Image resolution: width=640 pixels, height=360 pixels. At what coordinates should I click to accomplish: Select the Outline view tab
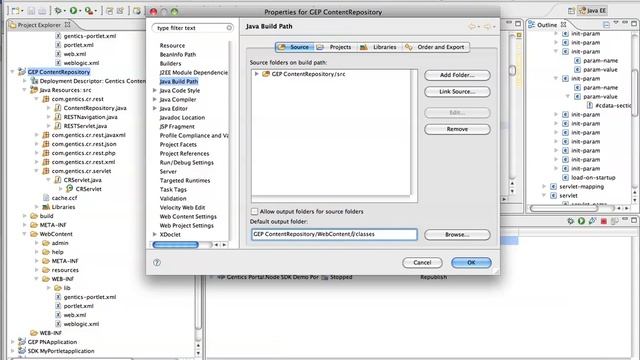tap(547, 25)
